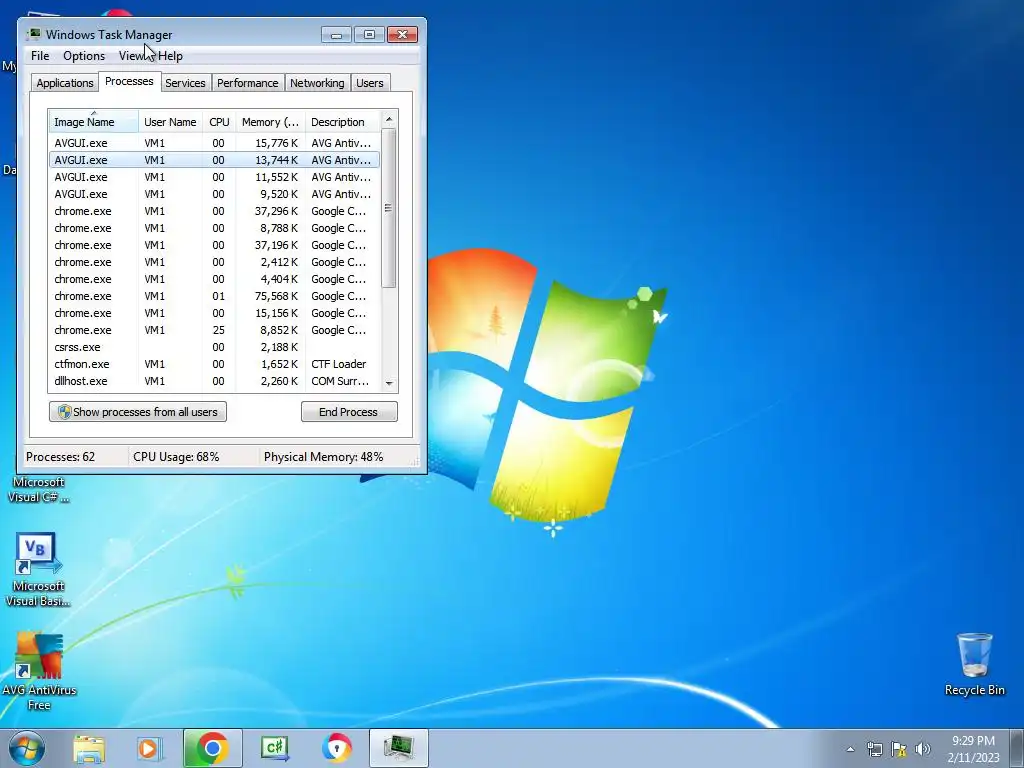The height and width of the screenshot is (768, 1024).
Task: Click process list scroll up arrow
Action: coord(389,120)
